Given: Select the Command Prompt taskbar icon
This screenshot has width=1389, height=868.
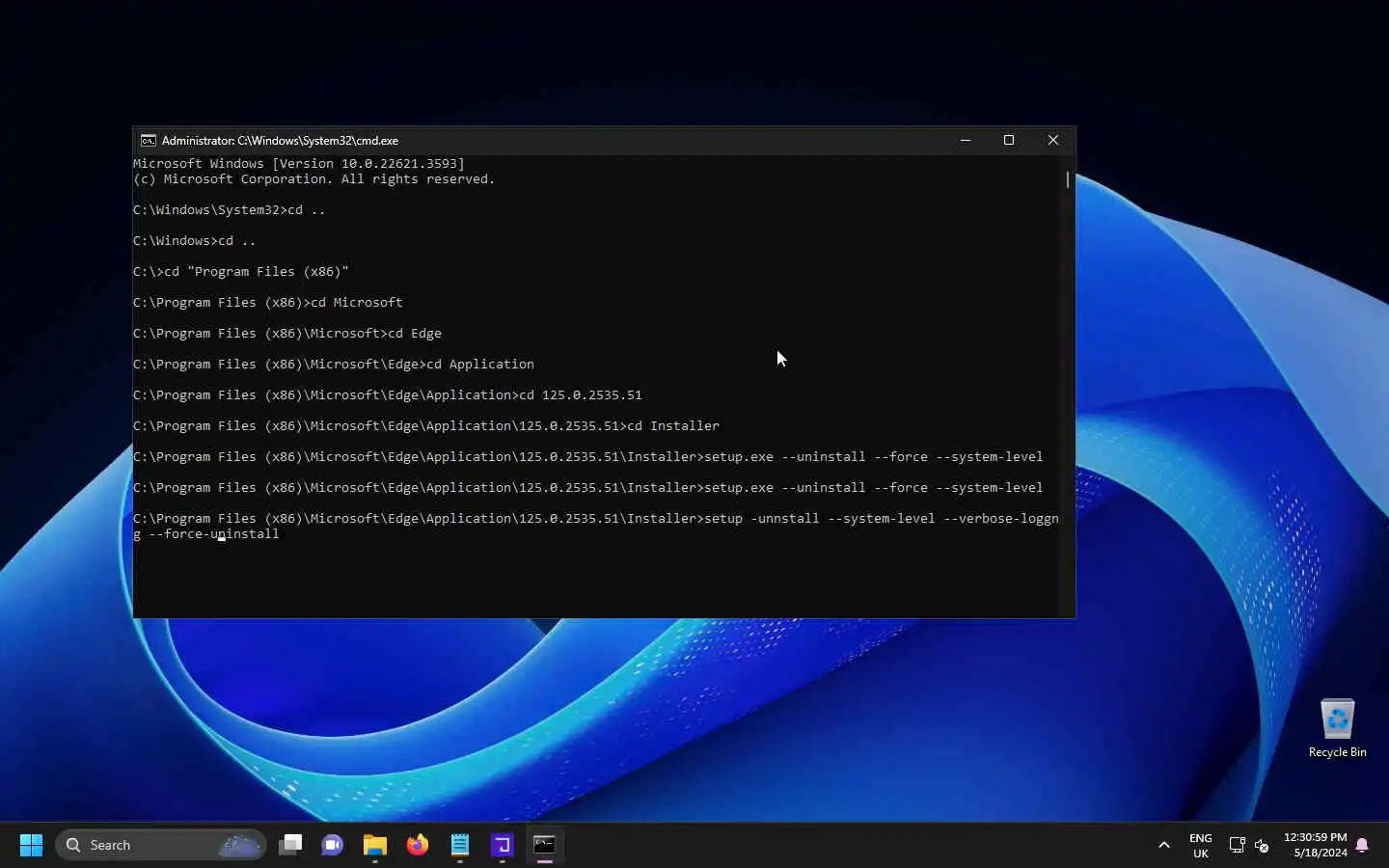Looking at the screenshot, I should click(545, 845).
